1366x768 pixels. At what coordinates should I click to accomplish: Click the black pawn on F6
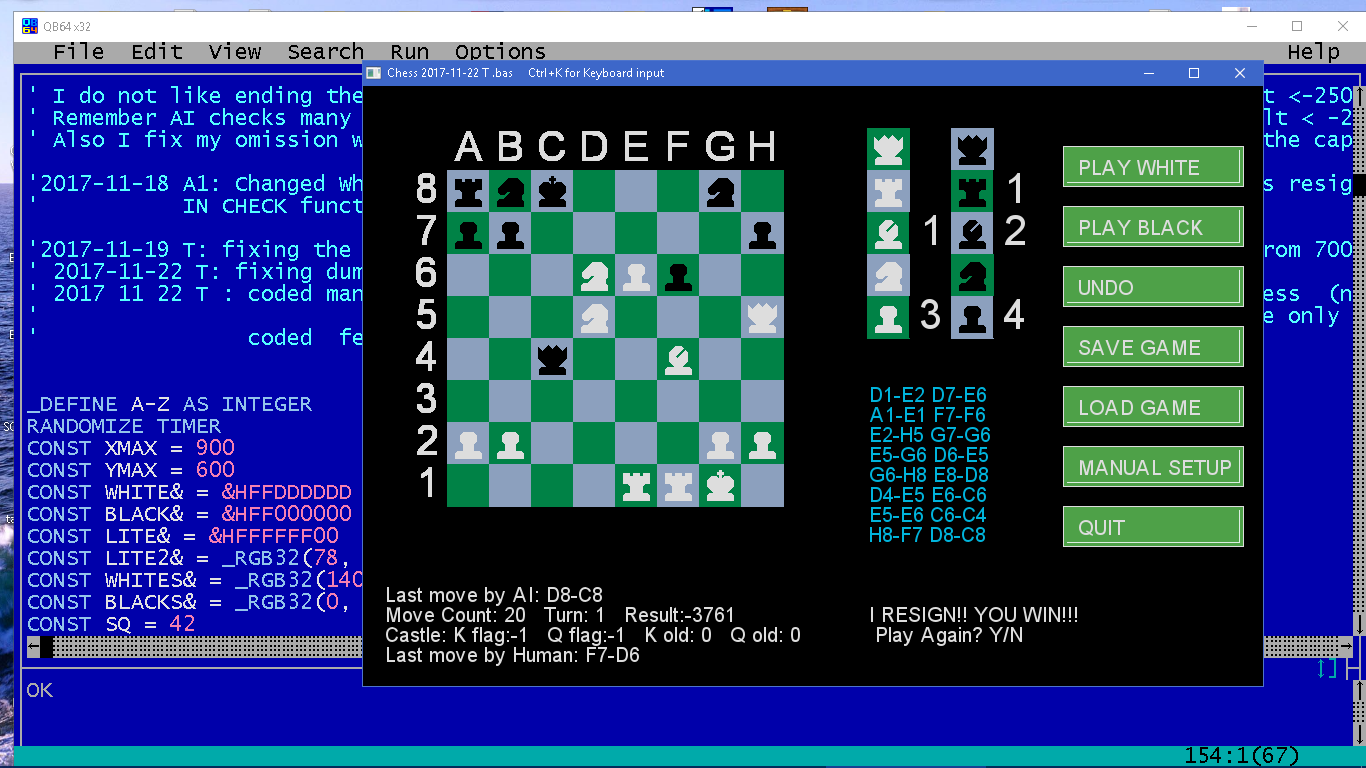pyautogui.click(x=678, y=275)
